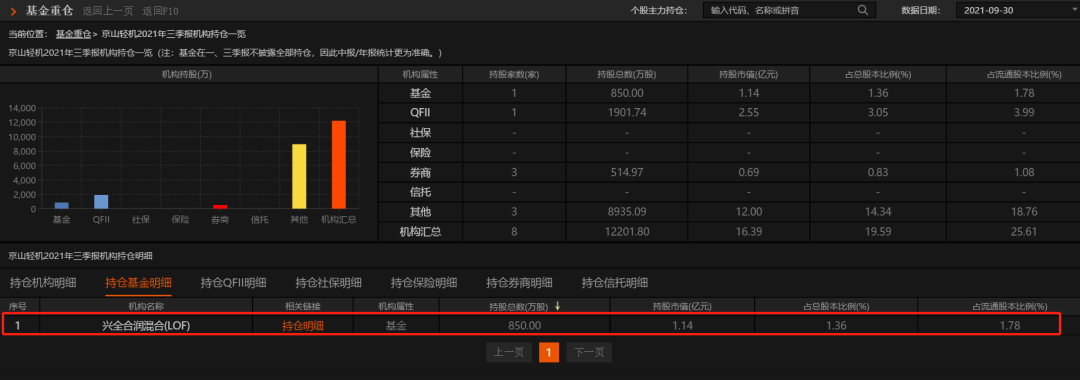Viewport: 1080px width, 380px height.
Task: Open the 持仓QFII明细 tab
Action: coord(233,282)
